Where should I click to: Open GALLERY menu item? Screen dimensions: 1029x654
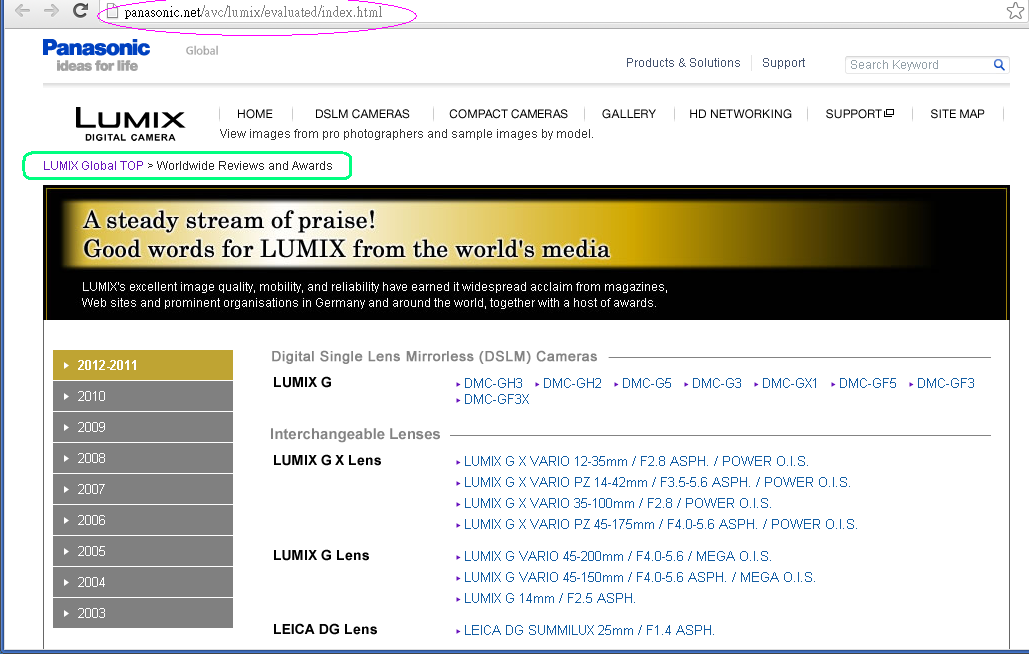629,113
